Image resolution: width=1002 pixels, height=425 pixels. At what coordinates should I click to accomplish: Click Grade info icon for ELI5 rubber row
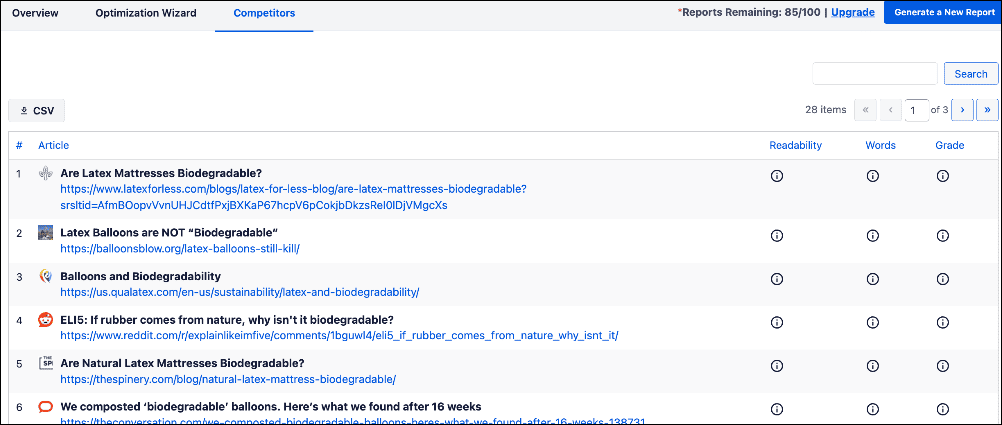pyautogui.click(x=942, y=323)
